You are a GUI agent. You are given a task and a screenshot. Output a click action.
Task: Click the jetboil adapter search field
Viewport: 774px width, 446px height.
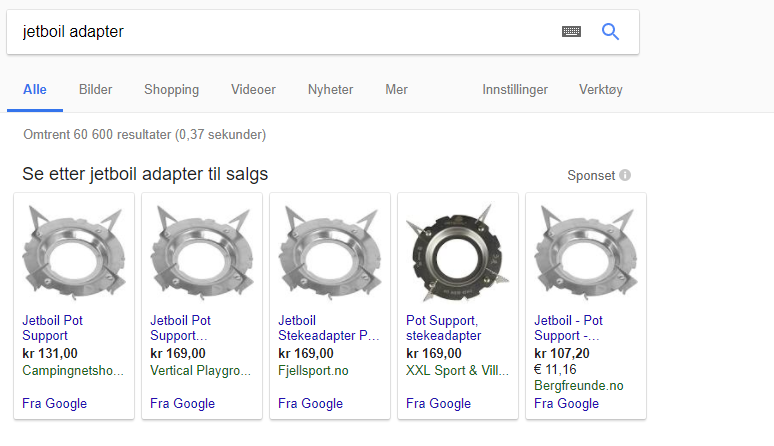click(x=280, y=32)
